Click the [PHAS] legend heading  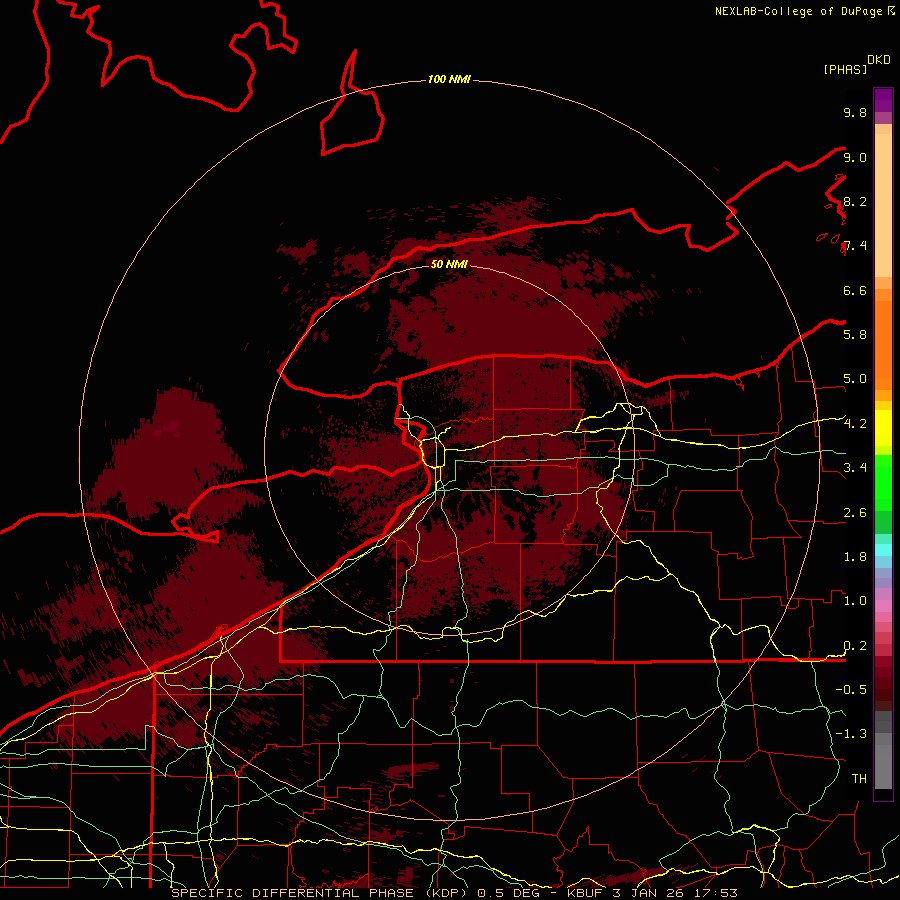tap(845, 69)
